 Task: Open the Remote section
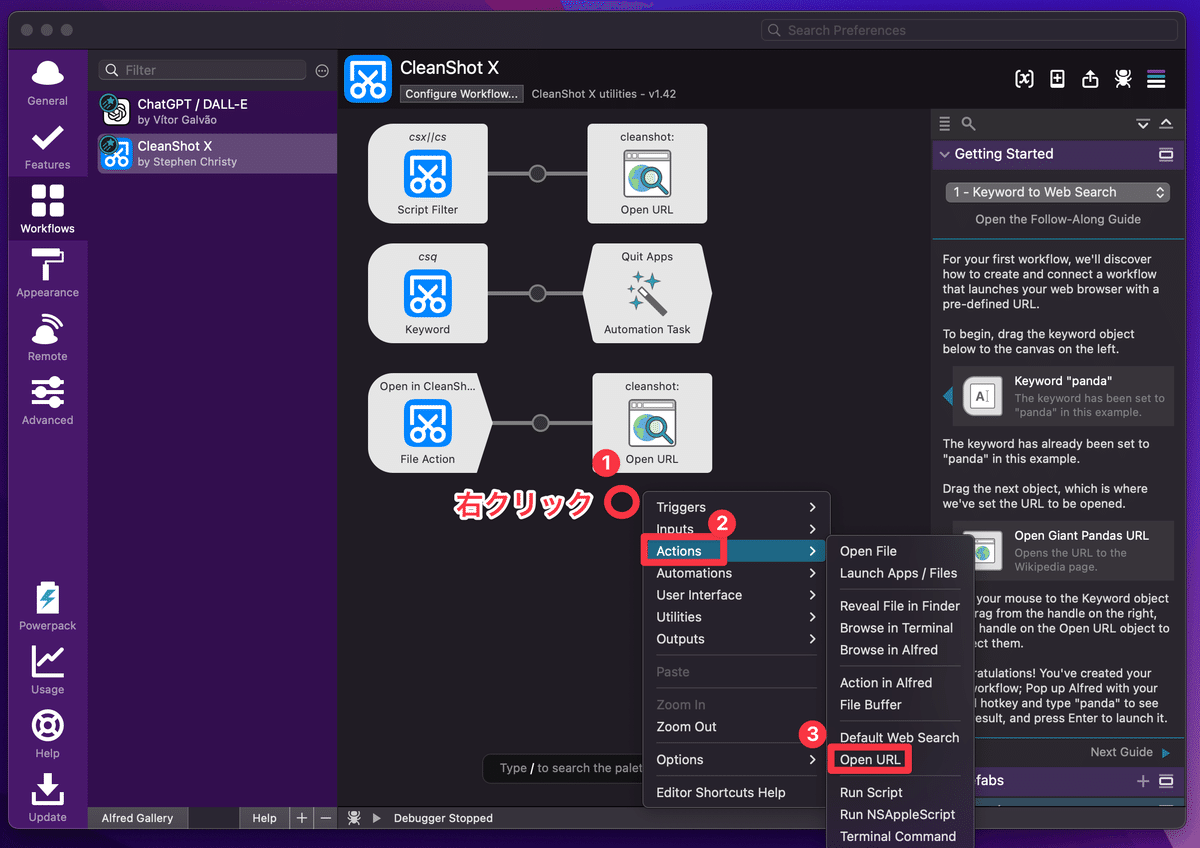(x=47, y=338)
